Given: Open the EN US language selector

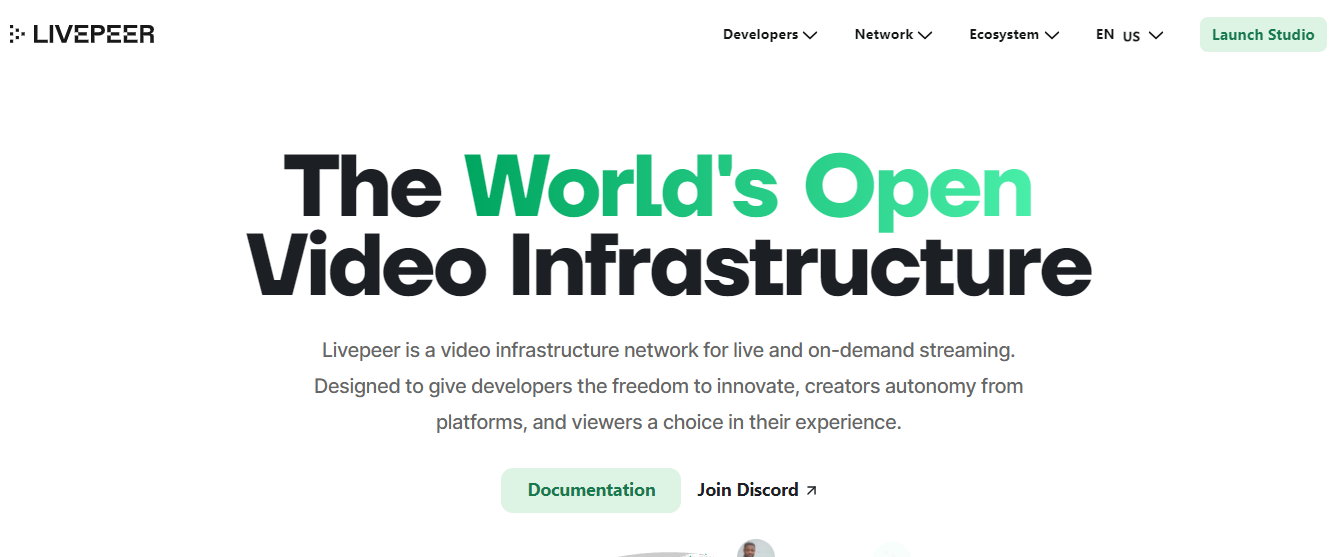Looking at the screenshot, I should click(1129, 35).
